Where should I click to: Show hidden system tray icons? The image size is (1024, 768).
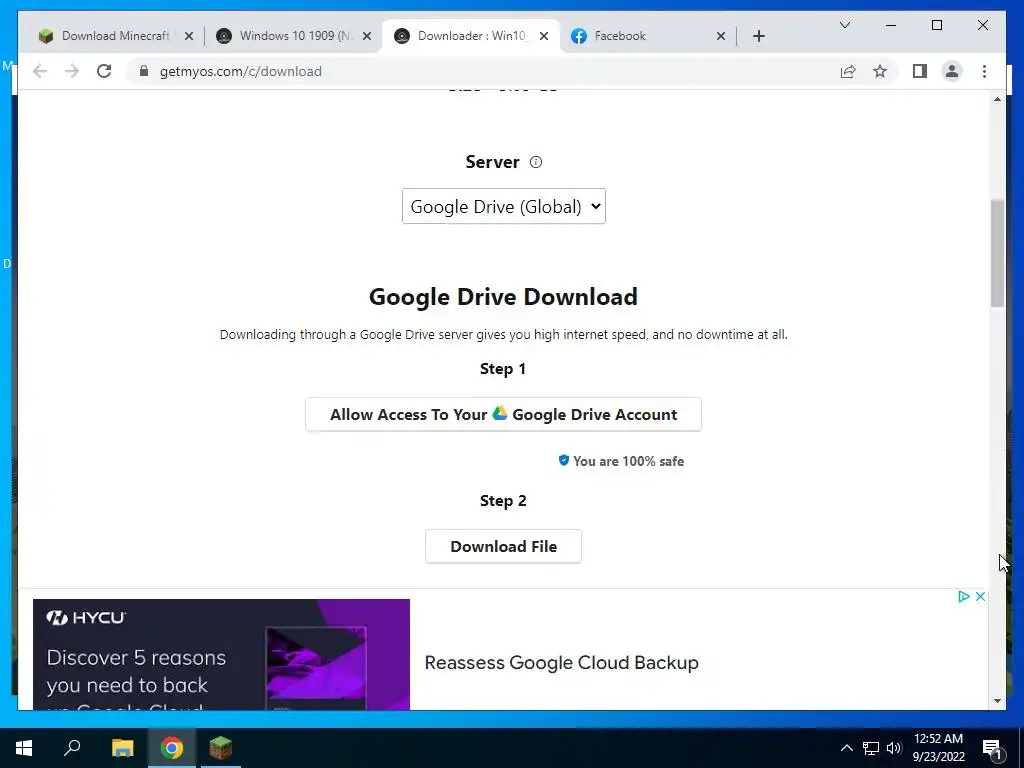(846, 748)
